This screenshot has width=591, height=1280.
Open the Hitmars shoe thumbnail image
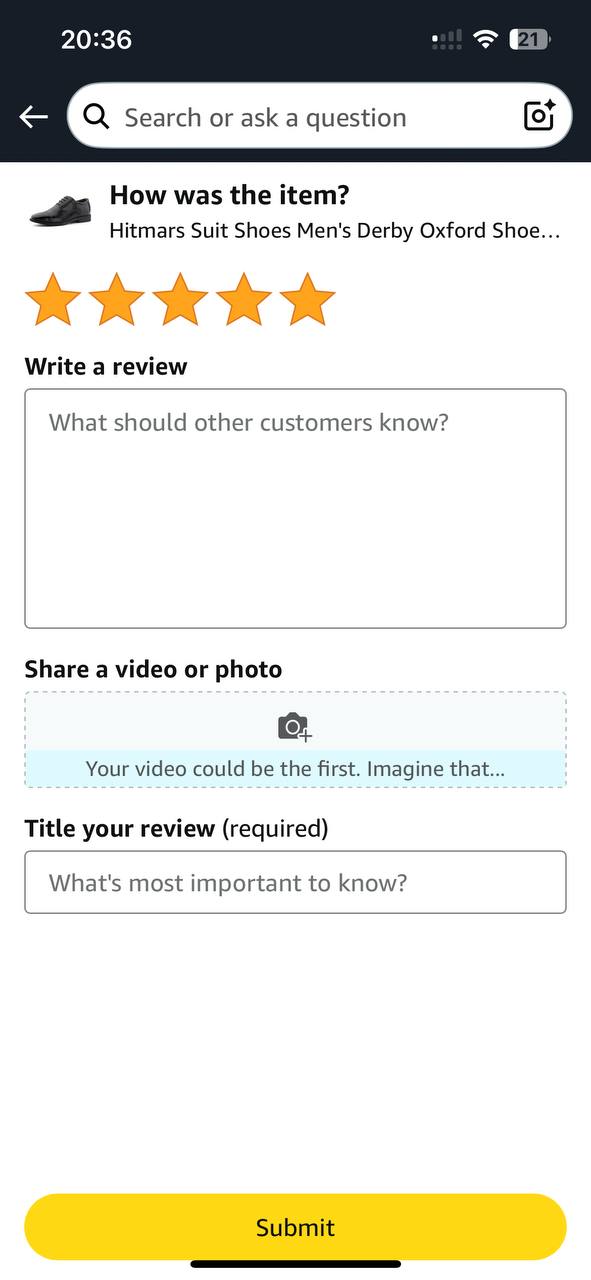60,210
